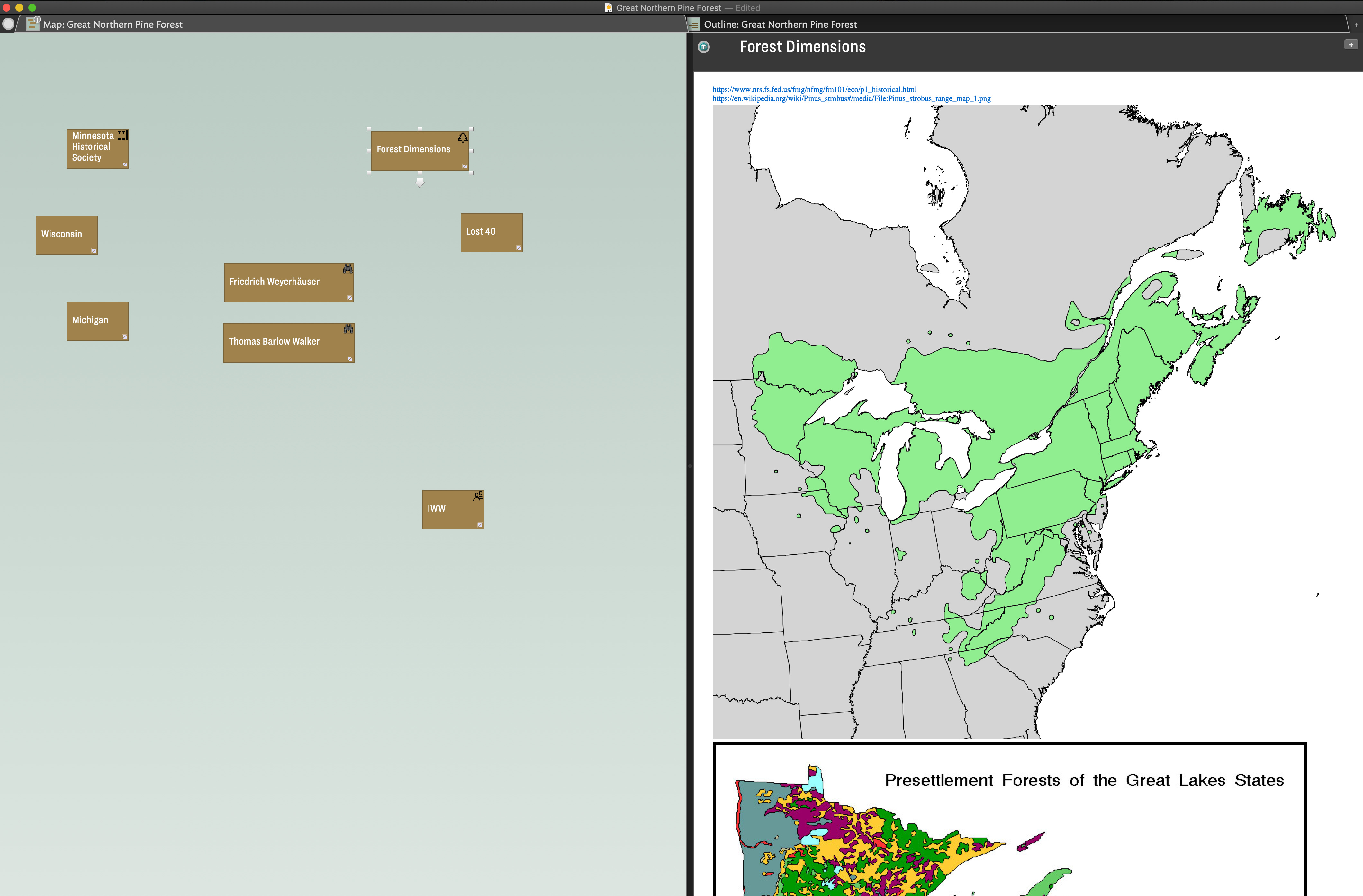
Task: Click the plus button in the text pane header
Action: [x=1350, y=45]
